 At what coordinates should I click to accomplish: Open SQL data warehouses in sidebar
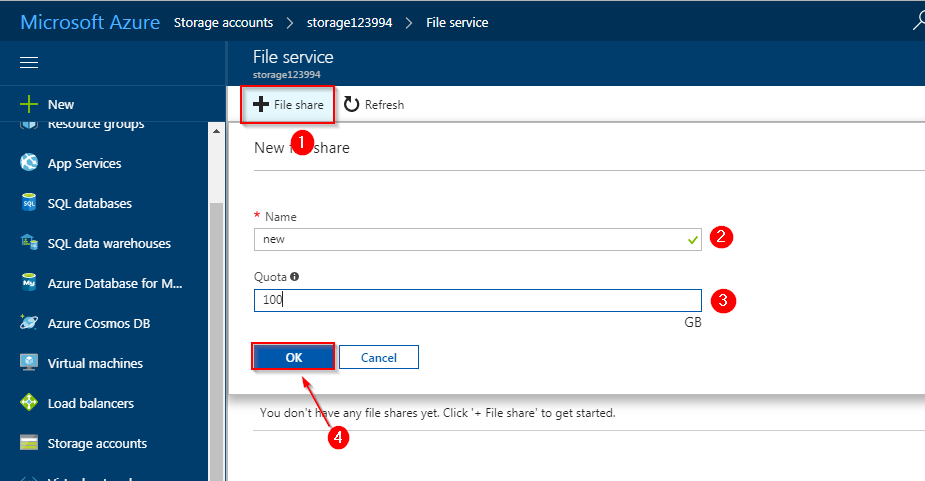pos(109,244)
